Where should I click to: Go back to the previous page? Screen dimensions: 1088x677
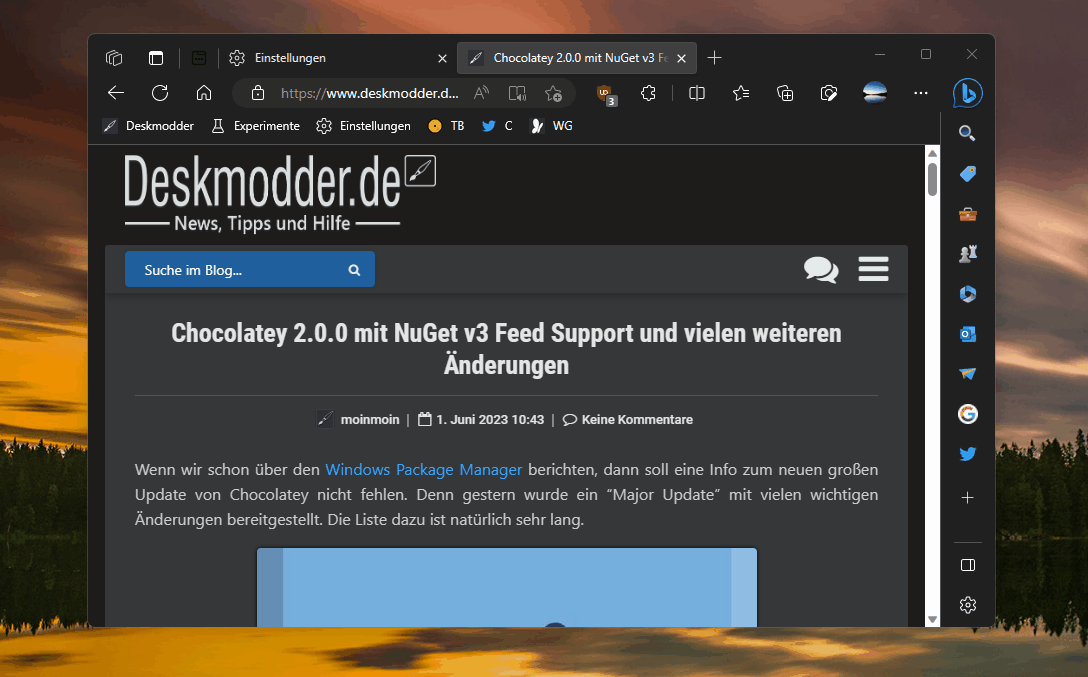click(x=116, y=93)
